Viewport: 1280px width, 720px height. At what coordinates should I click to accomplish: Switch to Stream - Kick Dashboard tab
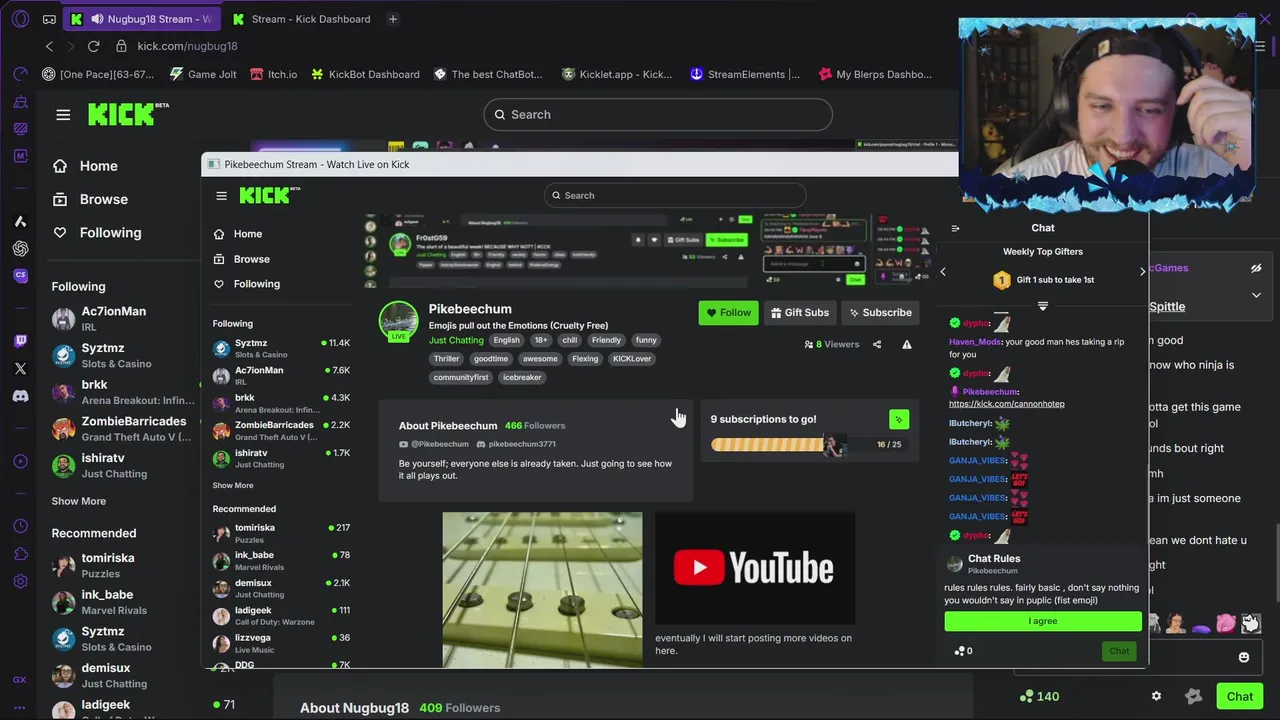click(301, 19)
